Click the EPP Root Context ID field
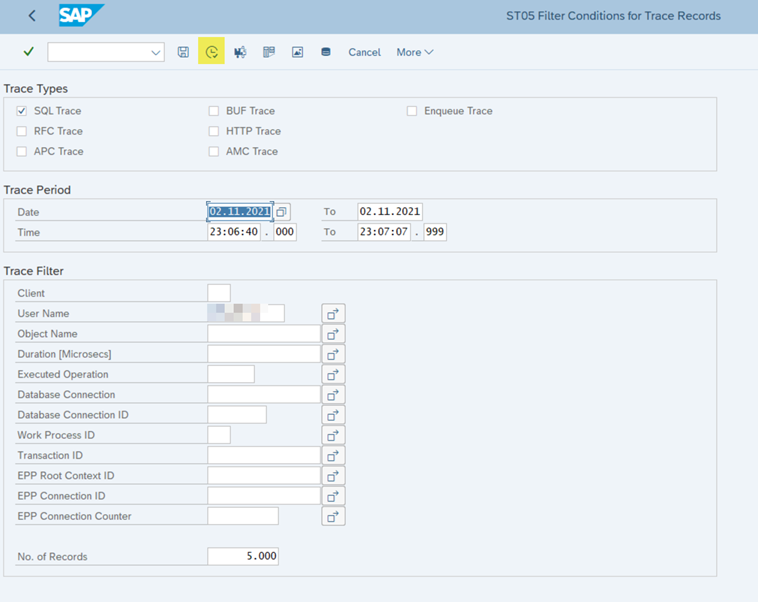 [264, 476]
